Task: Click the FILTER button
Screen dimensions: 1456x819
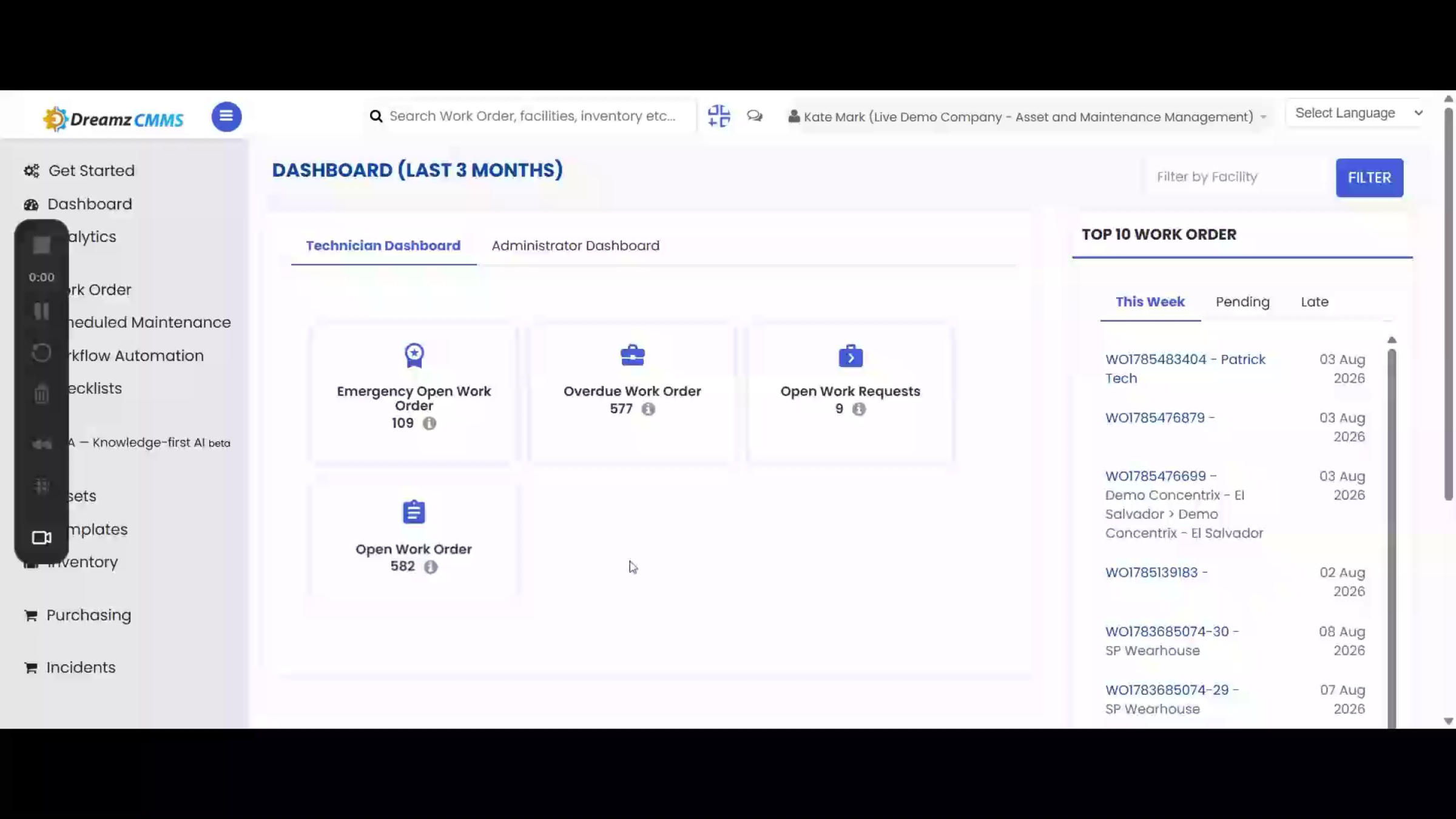Action: coord(1369,178)
